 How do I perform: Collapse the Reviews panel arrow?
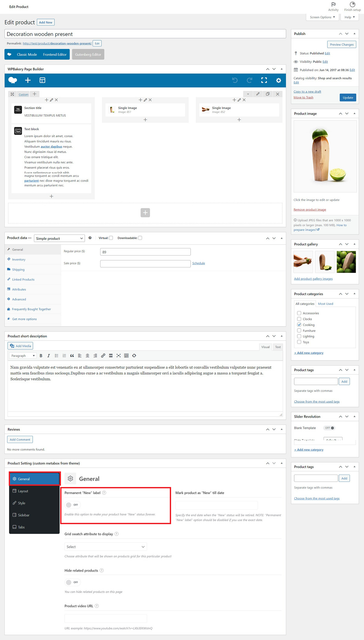pyautogui.click(x=282, y=429)
